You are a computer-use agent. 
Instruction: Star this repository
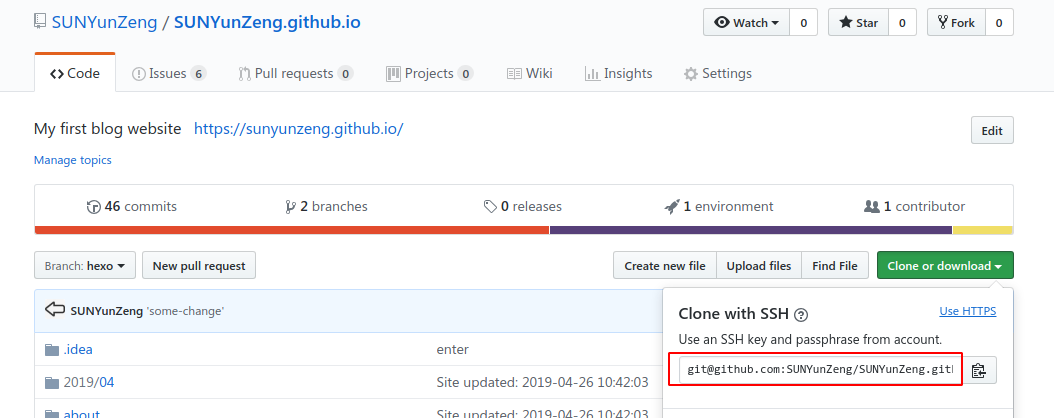860,22
